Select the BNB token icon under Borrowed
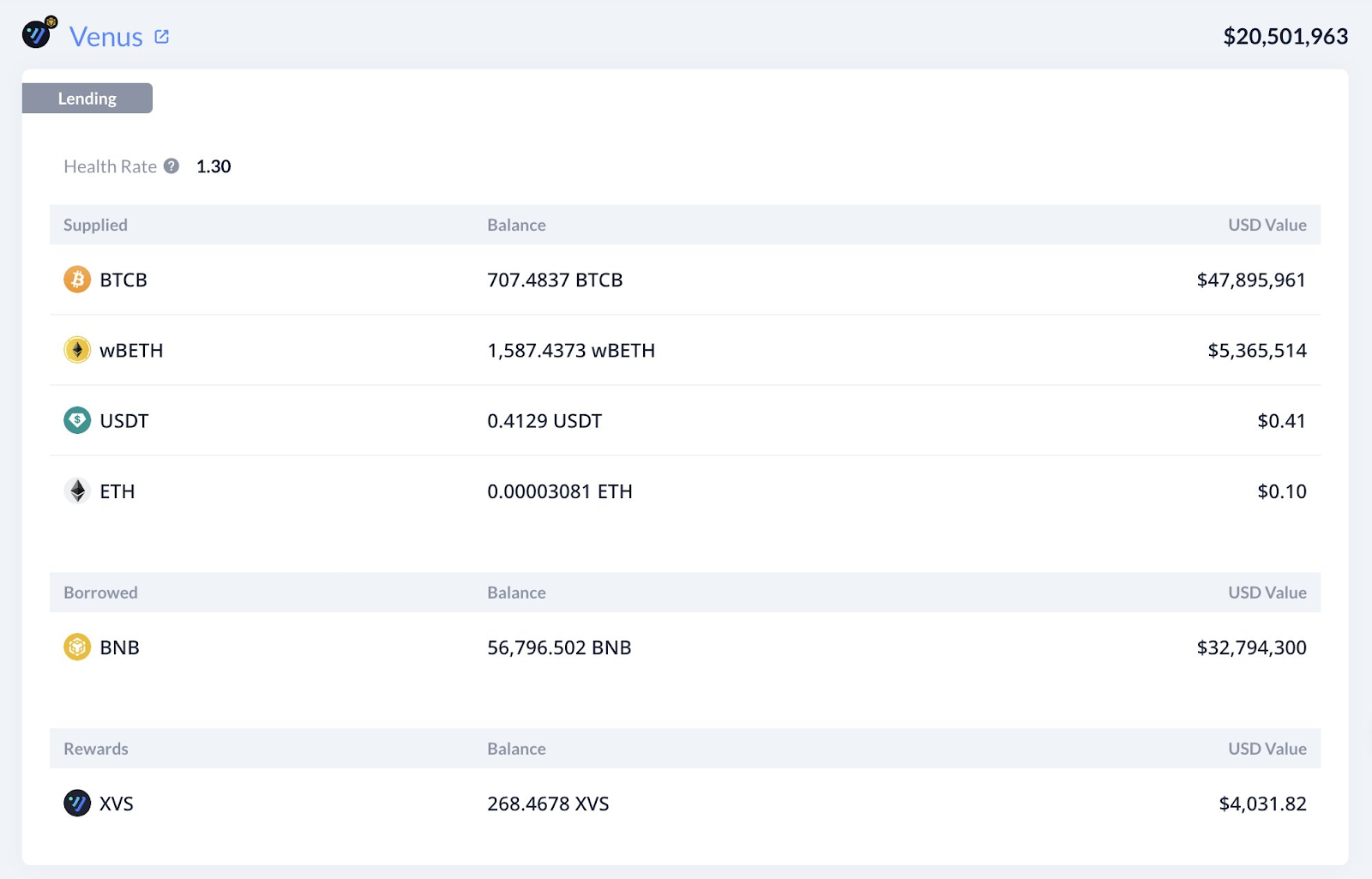 pos(76,647)
